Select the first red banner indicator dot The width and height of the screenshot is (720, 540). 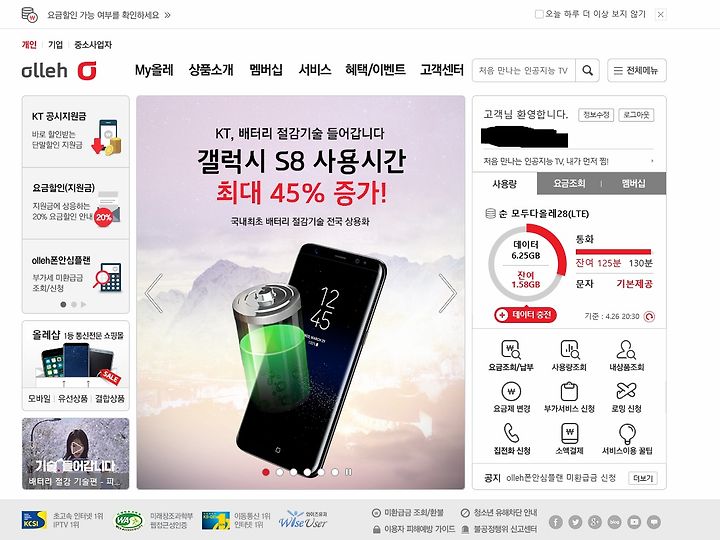[x=265, y=472]
